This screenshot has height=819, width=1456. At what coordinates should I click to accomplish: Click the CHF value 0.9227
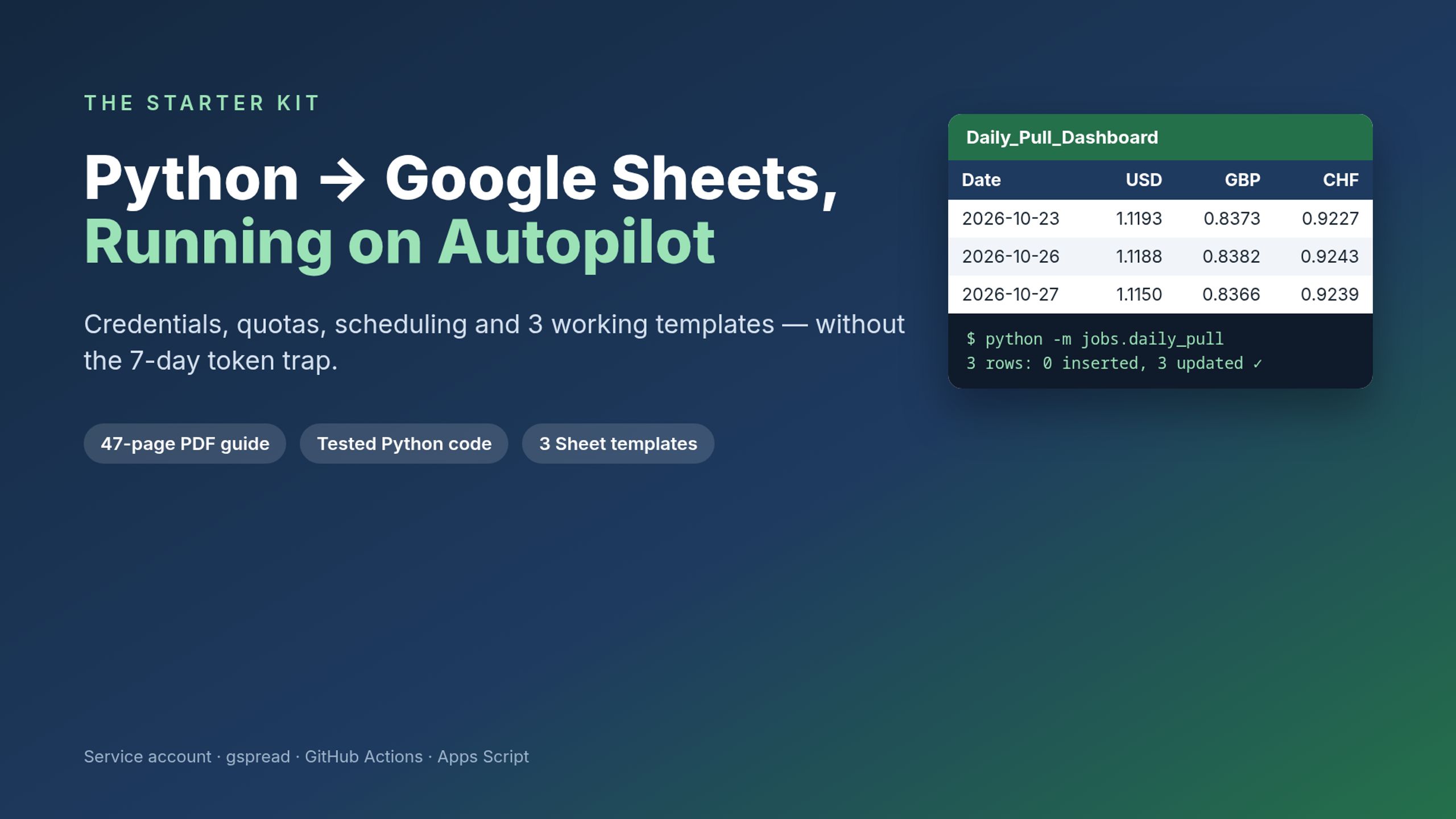click(1330, 218)
